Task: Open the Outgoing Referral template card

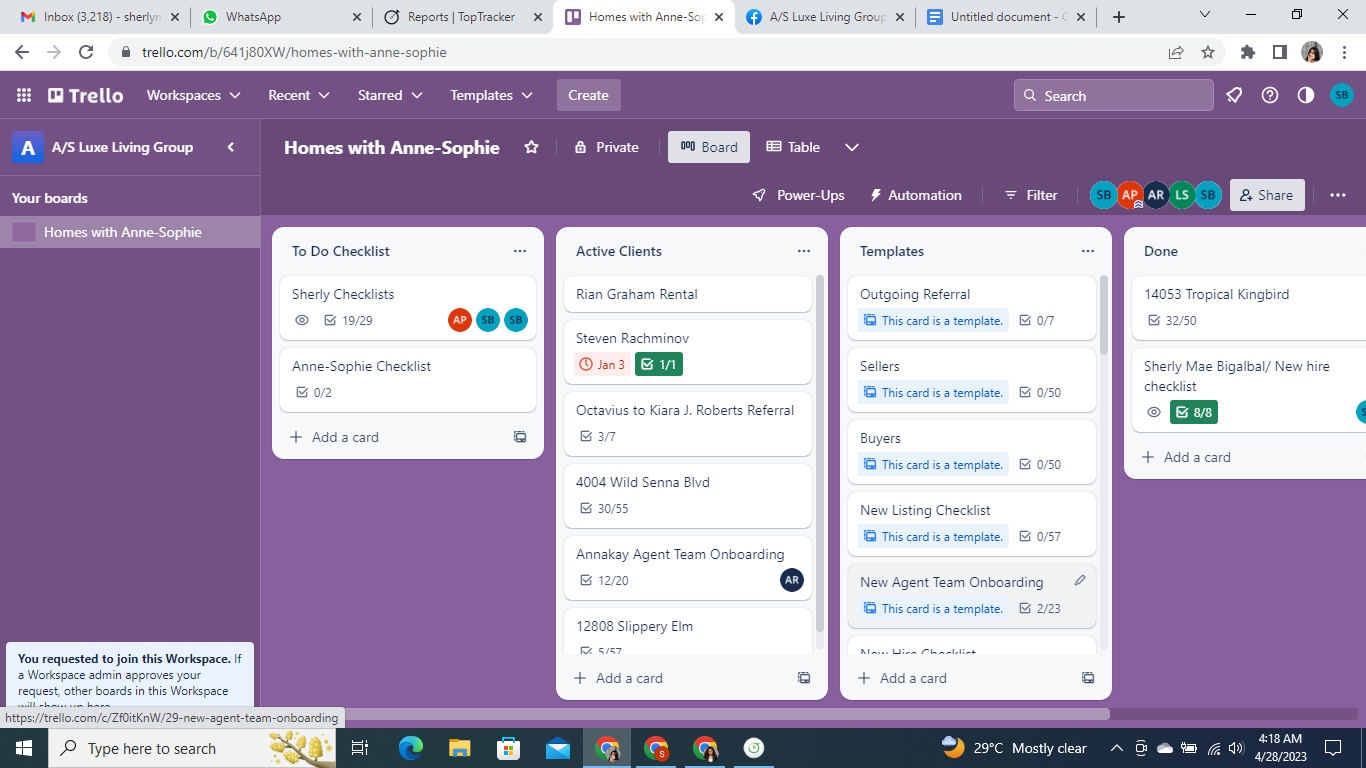Action: coord(972,307)
